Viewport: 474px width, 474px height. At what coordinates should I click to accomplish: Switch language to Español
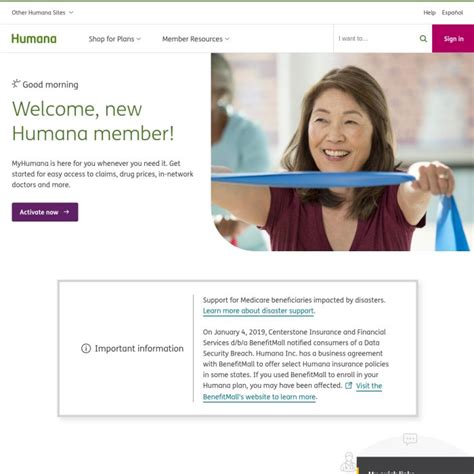(452, 13)
